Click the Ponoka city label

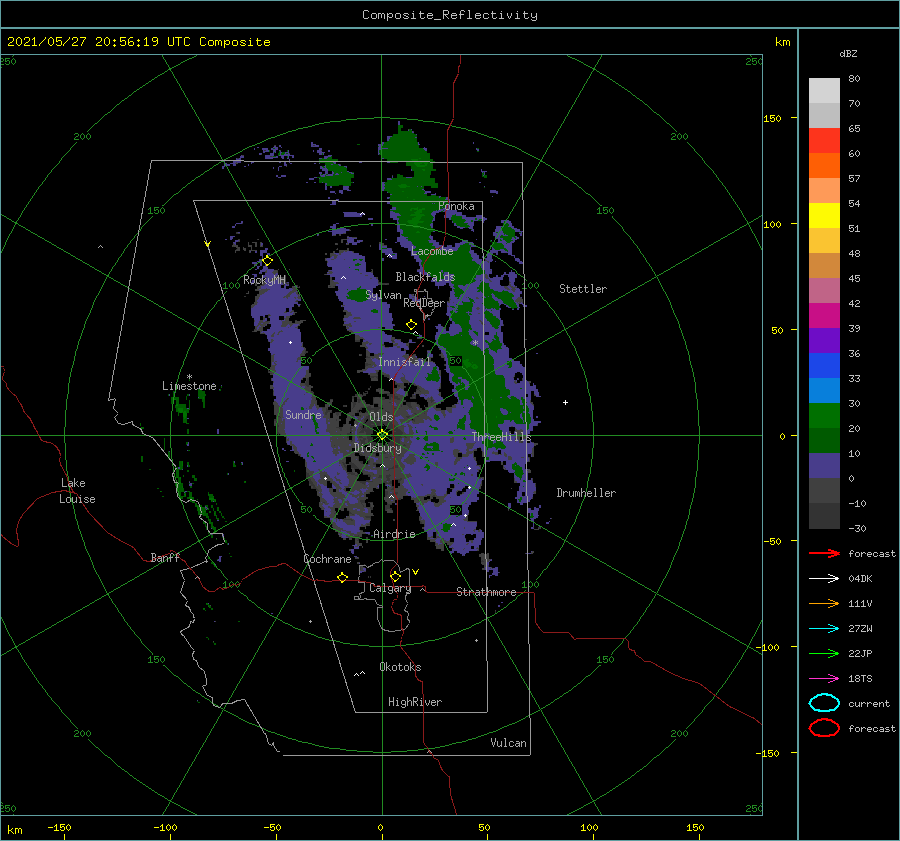tap(456, 206)
